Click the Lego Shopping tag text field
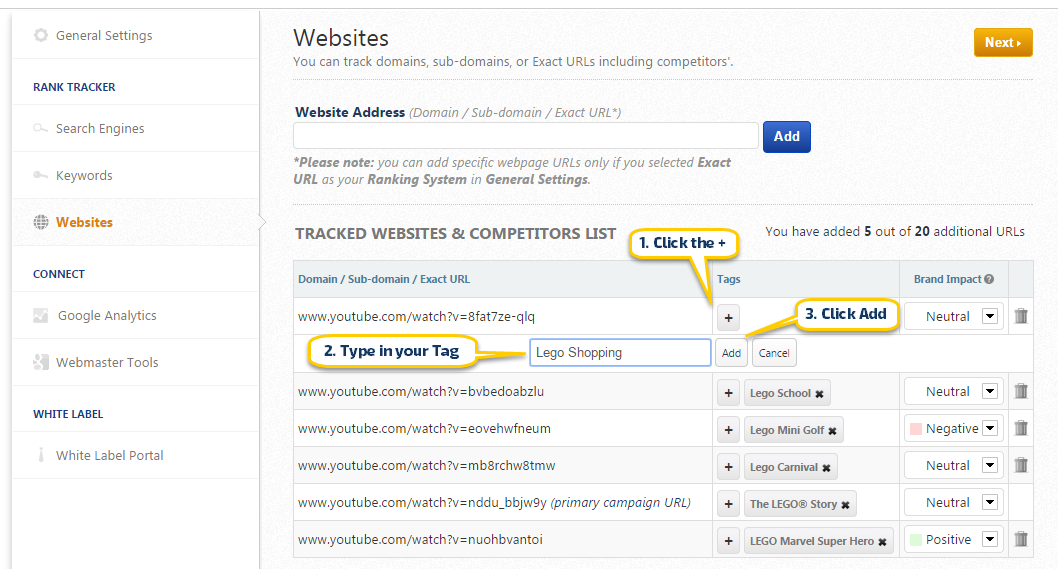This screenshot has width=1058, height=569. point(620,353)
